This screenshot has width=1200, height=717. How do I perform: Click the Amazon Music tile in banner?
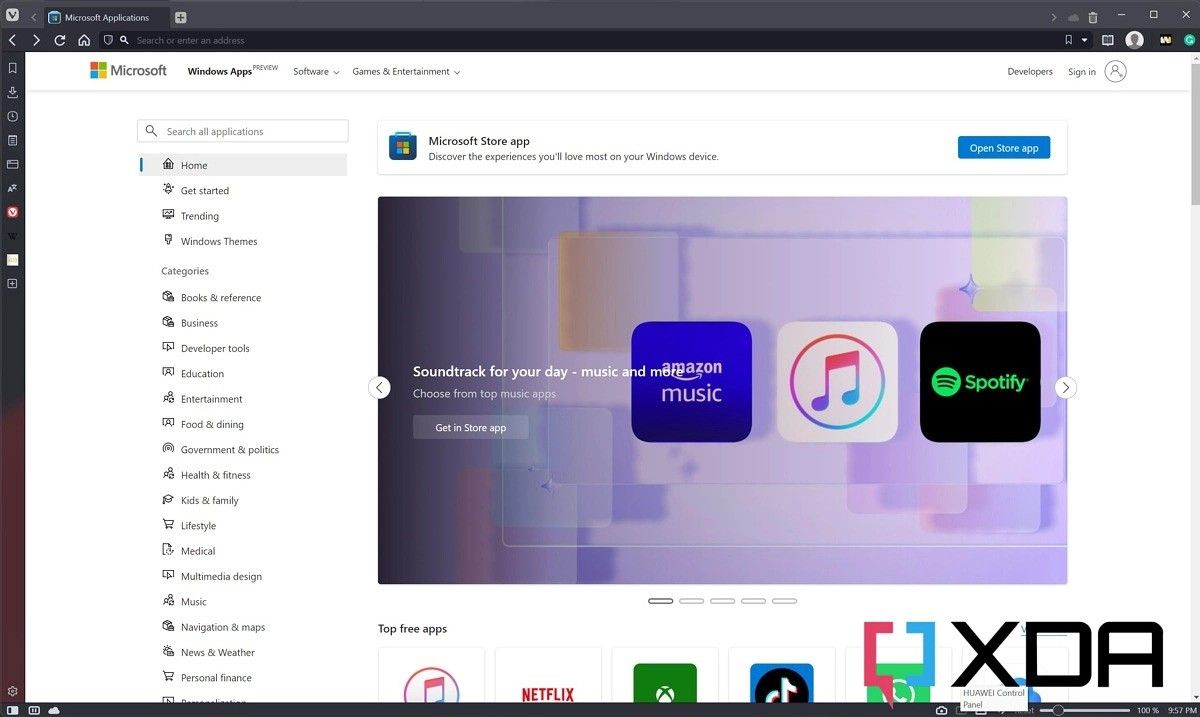(x=691, y=381)
